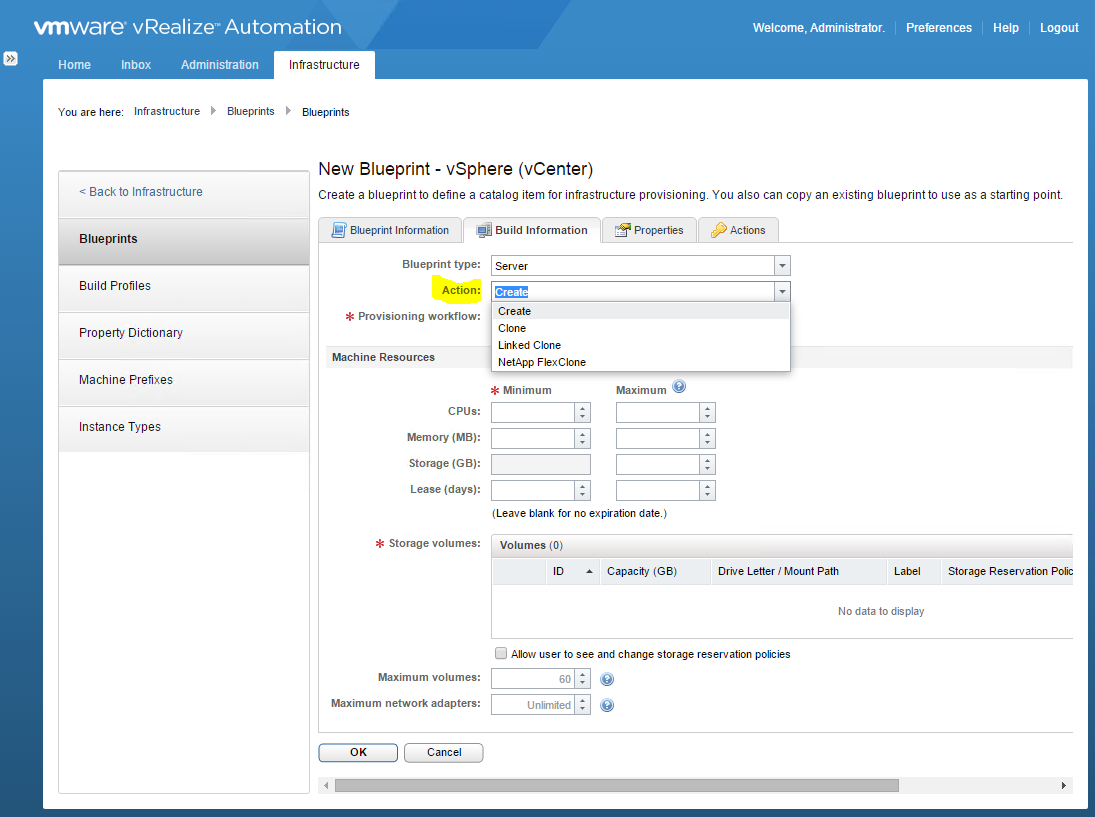Image resolution: width=1095 pixels, height=817 pixels.
Task: Open Build Profiles in sidebar
Action: 184,286
